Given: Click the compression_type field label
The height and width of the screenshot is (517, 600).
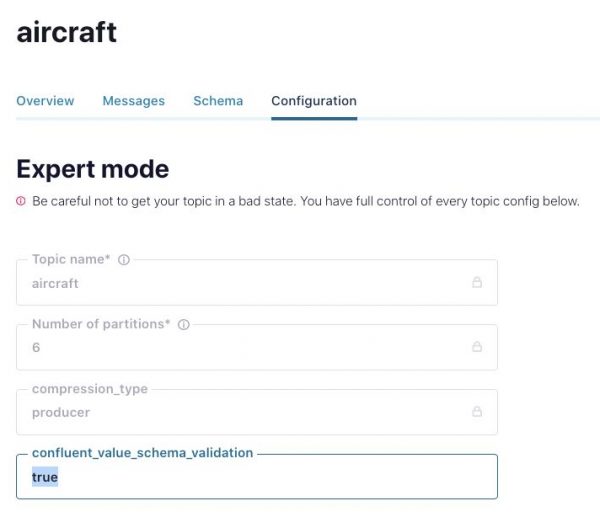Looking at the screenshot, I should (x=88, y=389).
